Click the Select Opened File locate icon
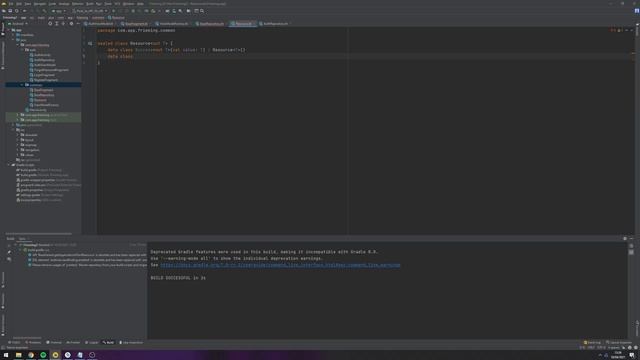This screenshot has width=640, height=360. 50,24
